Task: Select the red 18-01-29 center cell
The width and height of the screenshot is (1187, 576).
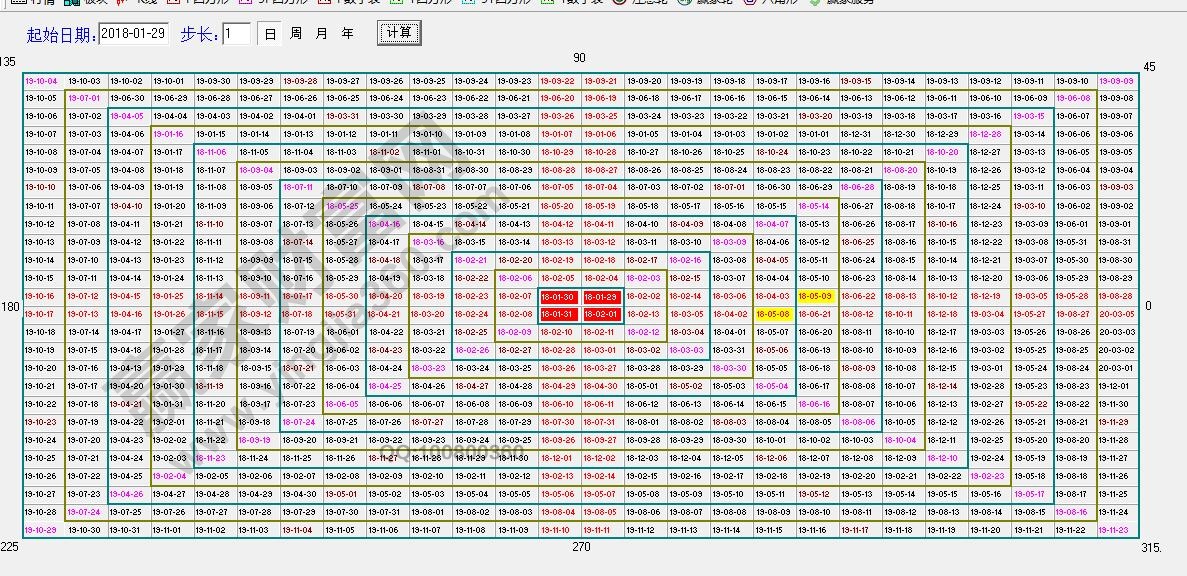Action: (x=601, y=297)
